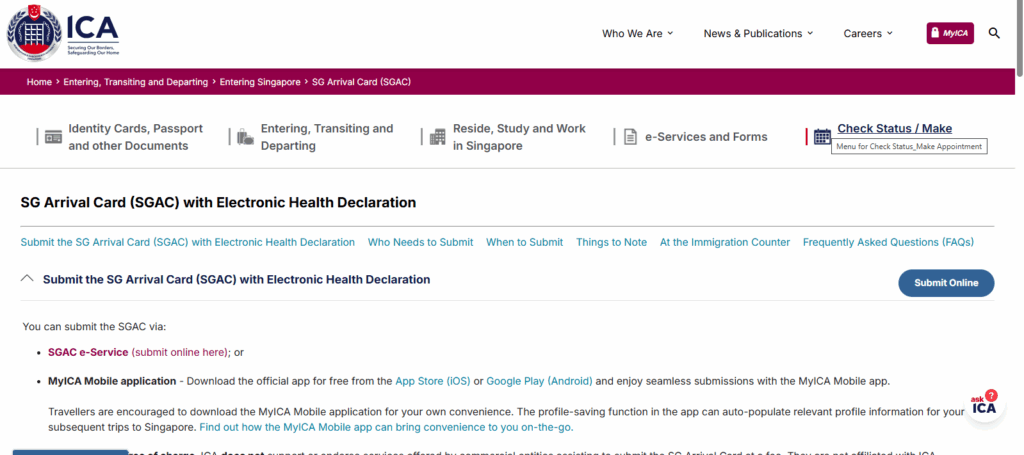Select e-Services and Forms menu item
Viewport: 1024px width, 455px height.
[x=706, y=137]
